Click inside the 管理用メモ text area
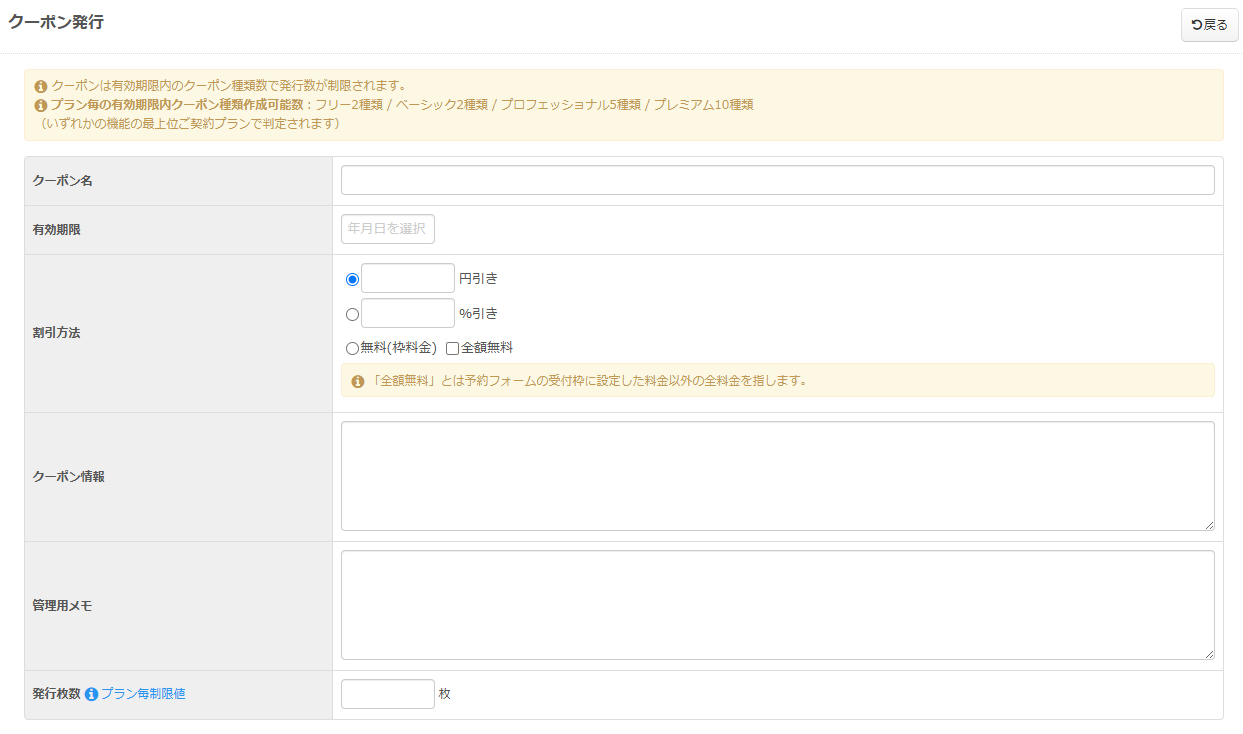Screen dimensions: 1243x734 click(x=777, y=605)
